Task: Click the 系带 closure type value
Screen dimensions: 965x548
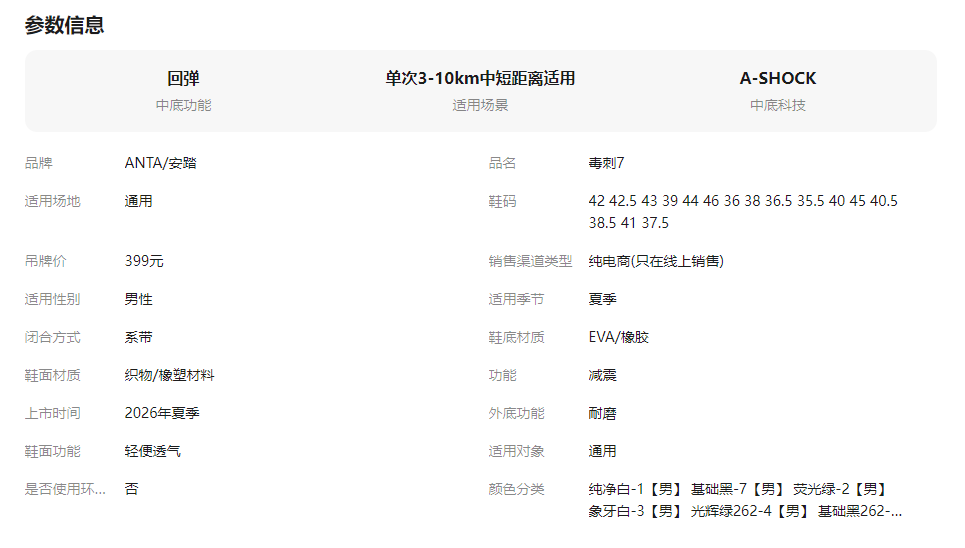Action: point(139,337)
